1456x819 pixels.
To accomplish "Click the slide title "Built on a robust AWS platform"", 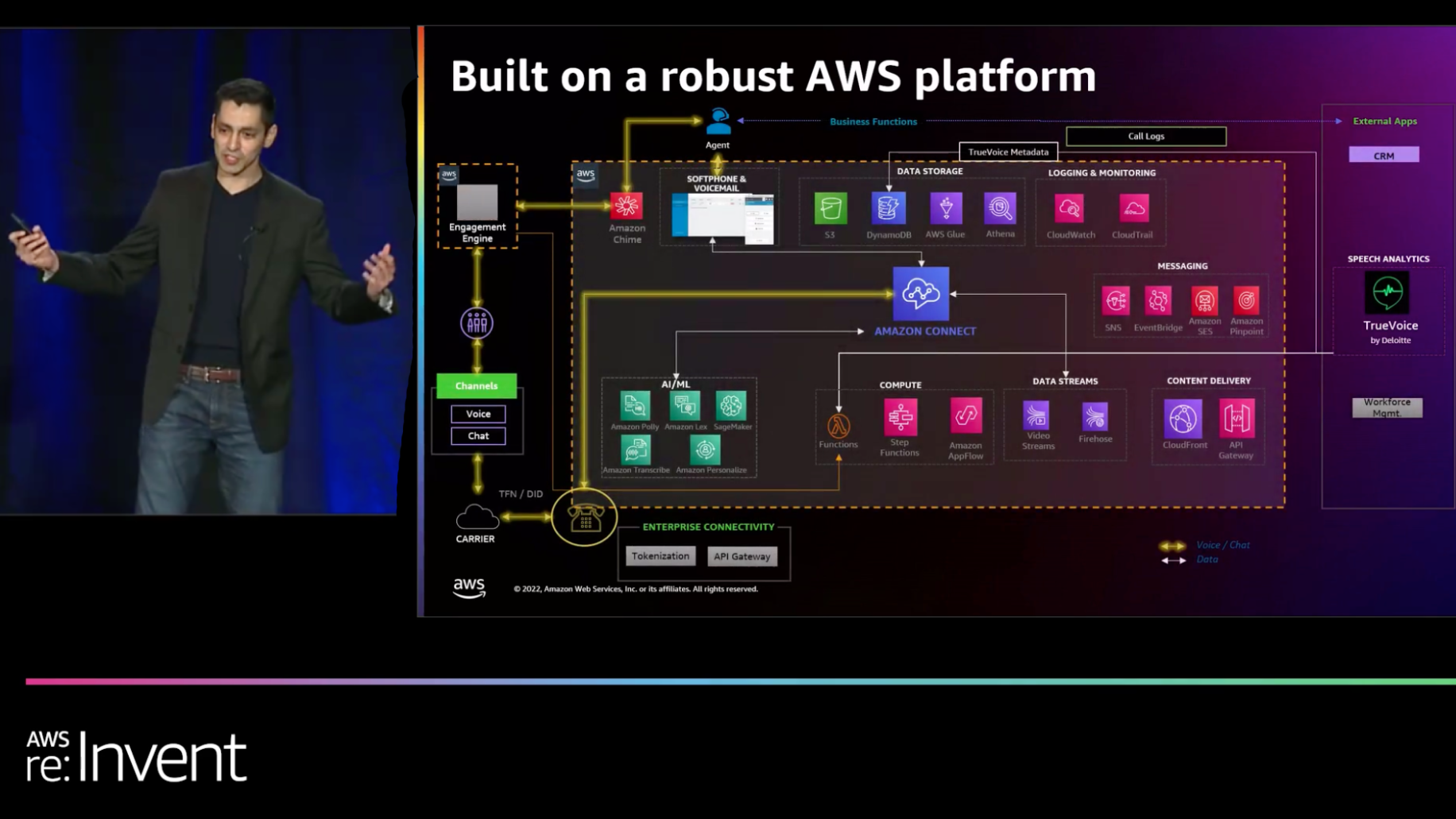I will coord(773,76).
